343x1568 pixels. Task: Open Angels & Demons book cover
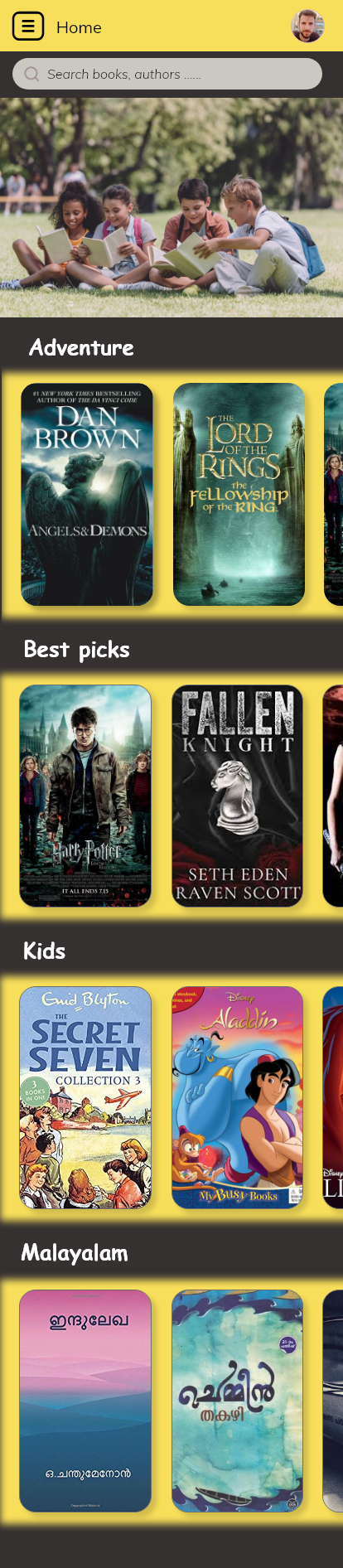87,494
